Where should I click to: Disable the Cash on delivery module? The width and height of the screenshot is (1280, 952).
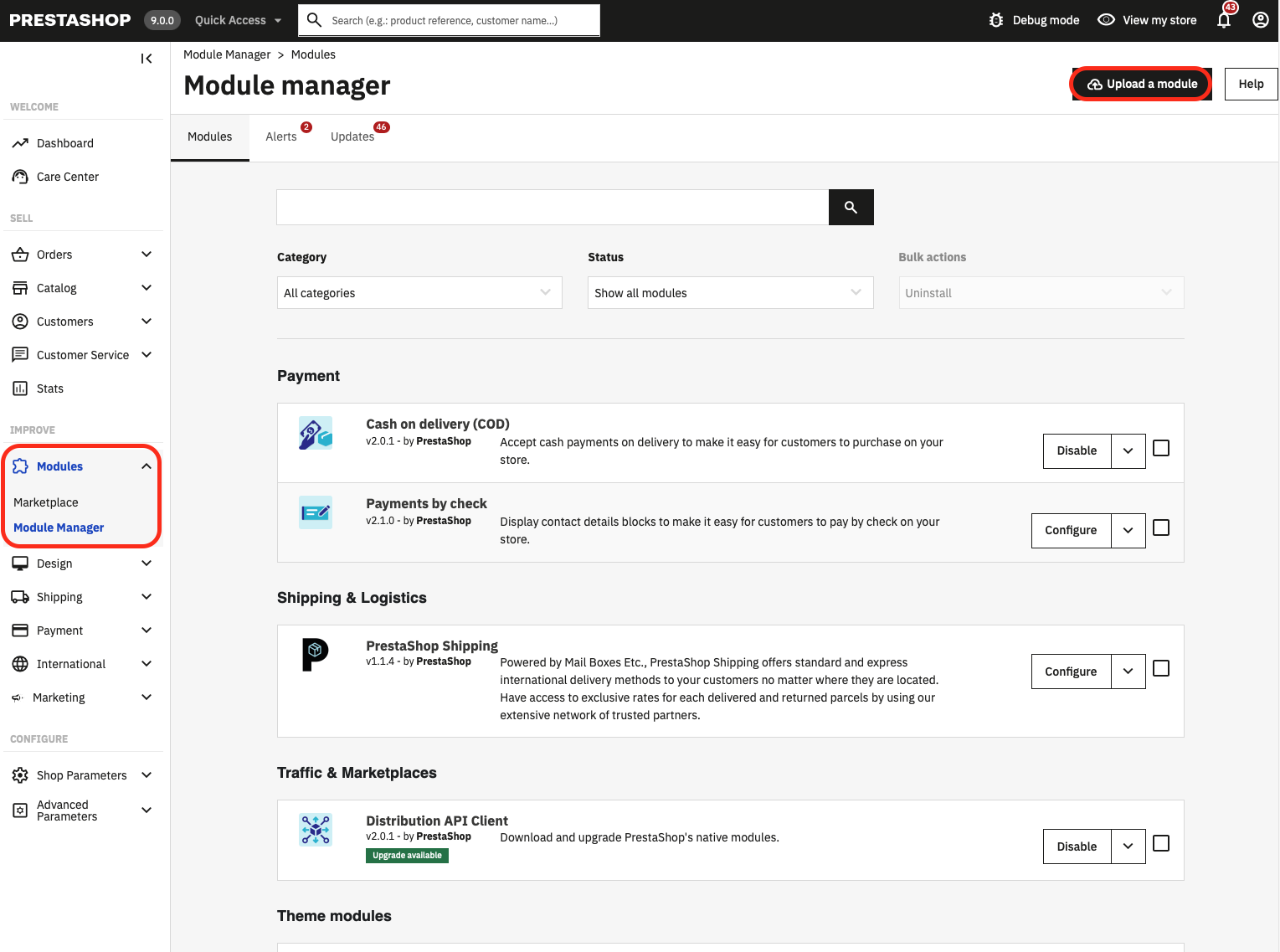(1077, 450)
